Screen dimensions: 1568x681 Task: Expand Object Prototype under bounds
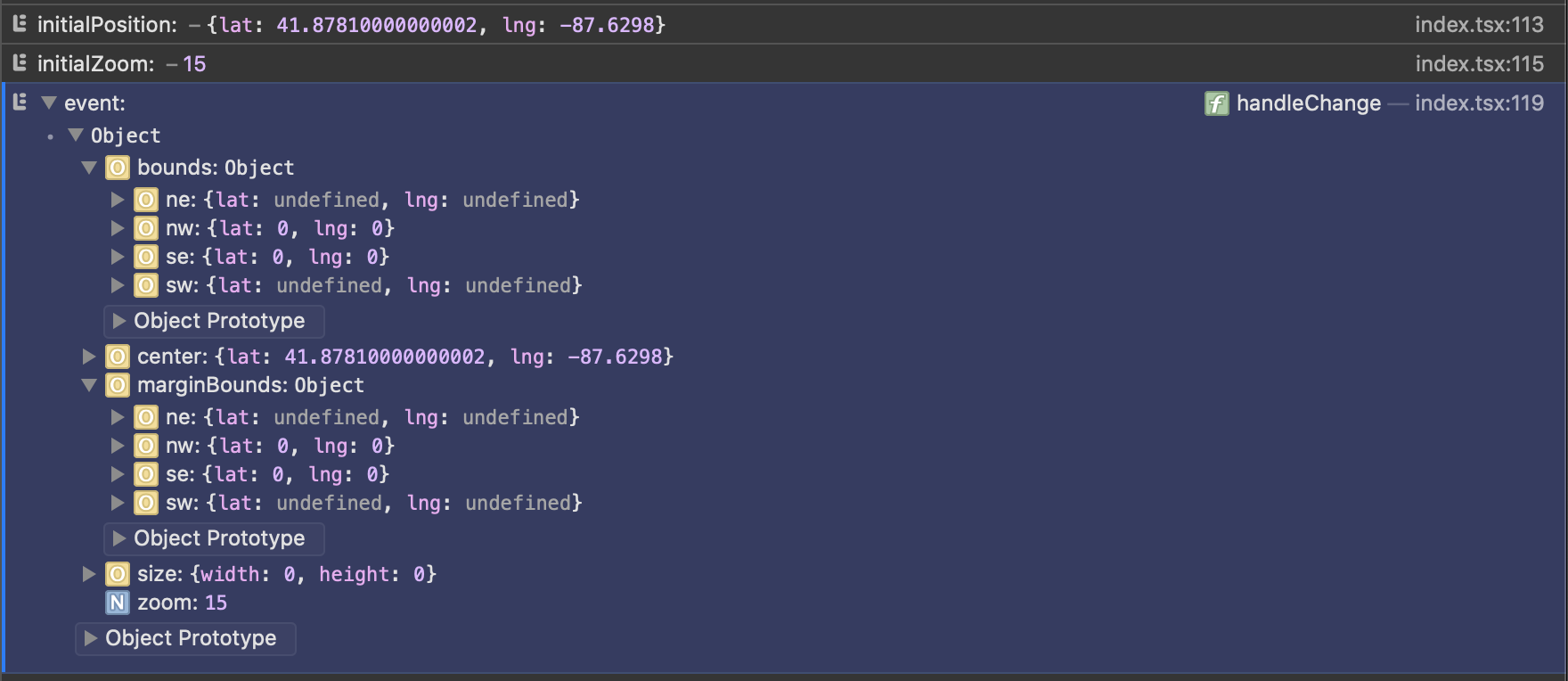119,321
